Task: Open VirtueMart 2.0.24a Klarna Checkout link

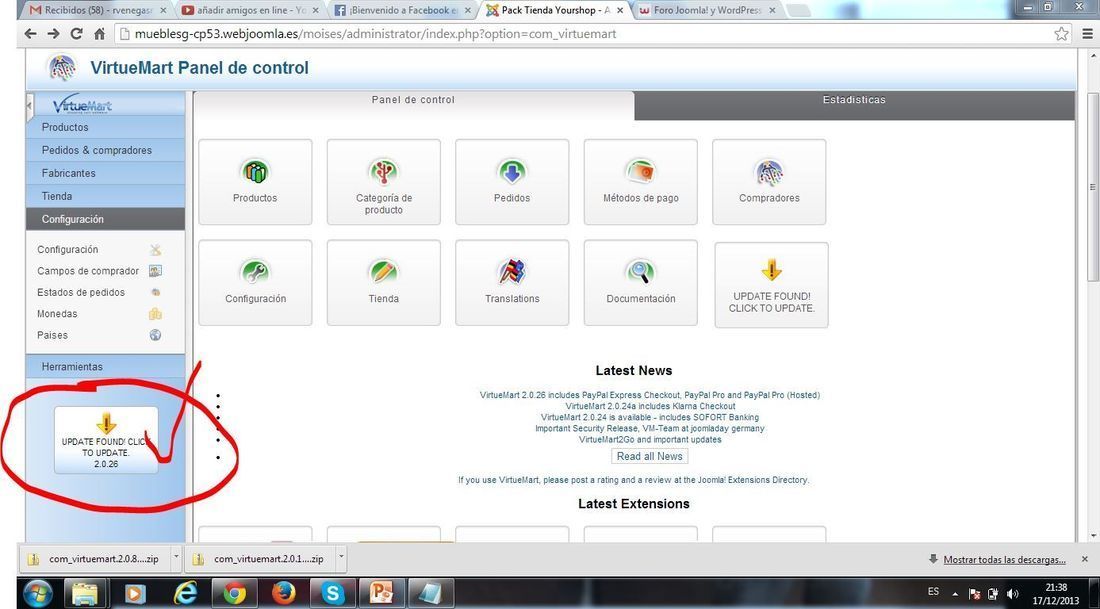Action: [x=650, y=406]
